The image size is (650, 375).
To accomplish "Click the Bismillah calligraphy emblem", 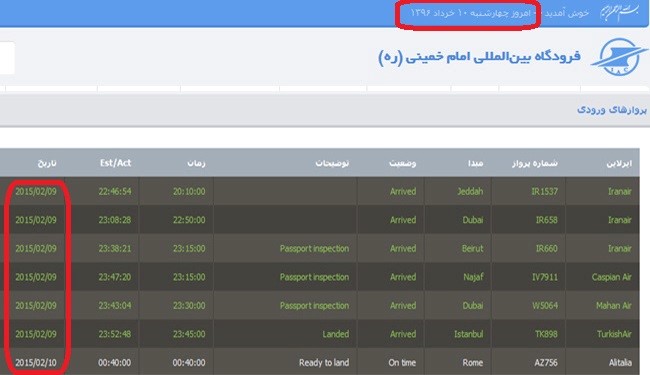I will coord(619,13).
